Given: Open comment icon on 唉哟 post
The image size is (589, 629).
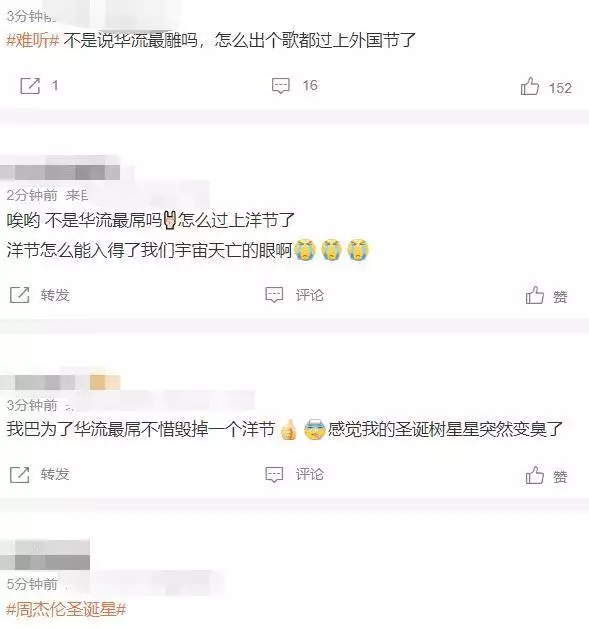Looking at the screenshot, I should coord(274,295).
